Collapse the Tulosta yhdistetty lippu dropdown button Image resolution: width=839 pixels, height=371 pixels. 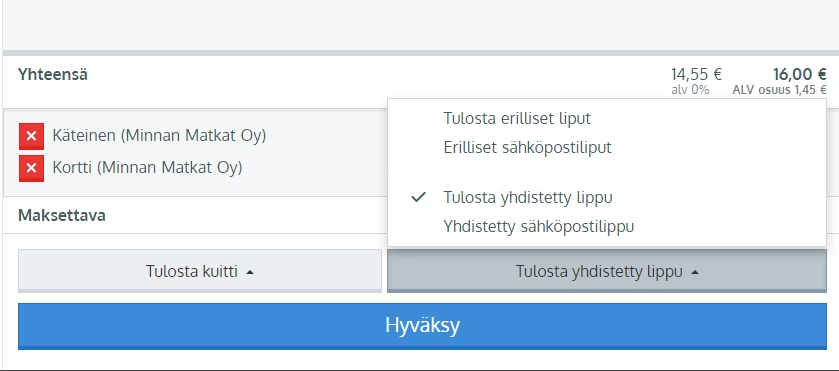click(x=607, y=271)
